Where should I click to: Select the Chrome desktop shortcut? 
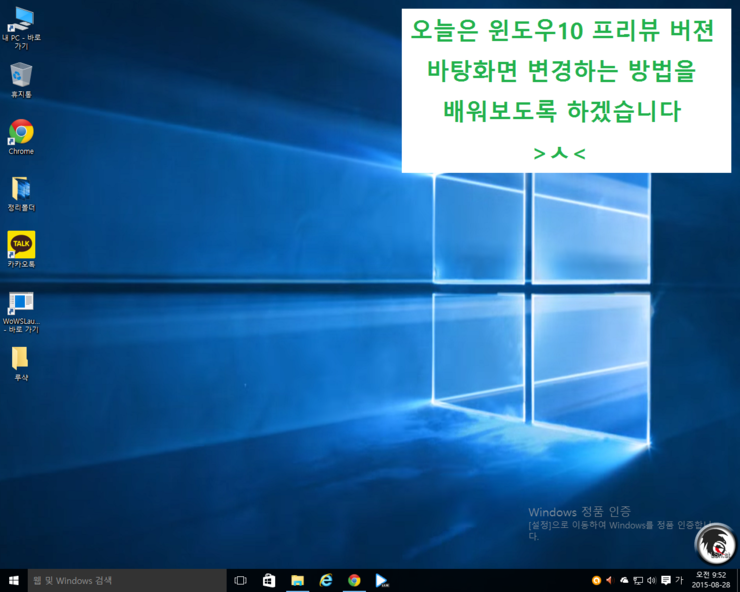(x=21, y=137)
